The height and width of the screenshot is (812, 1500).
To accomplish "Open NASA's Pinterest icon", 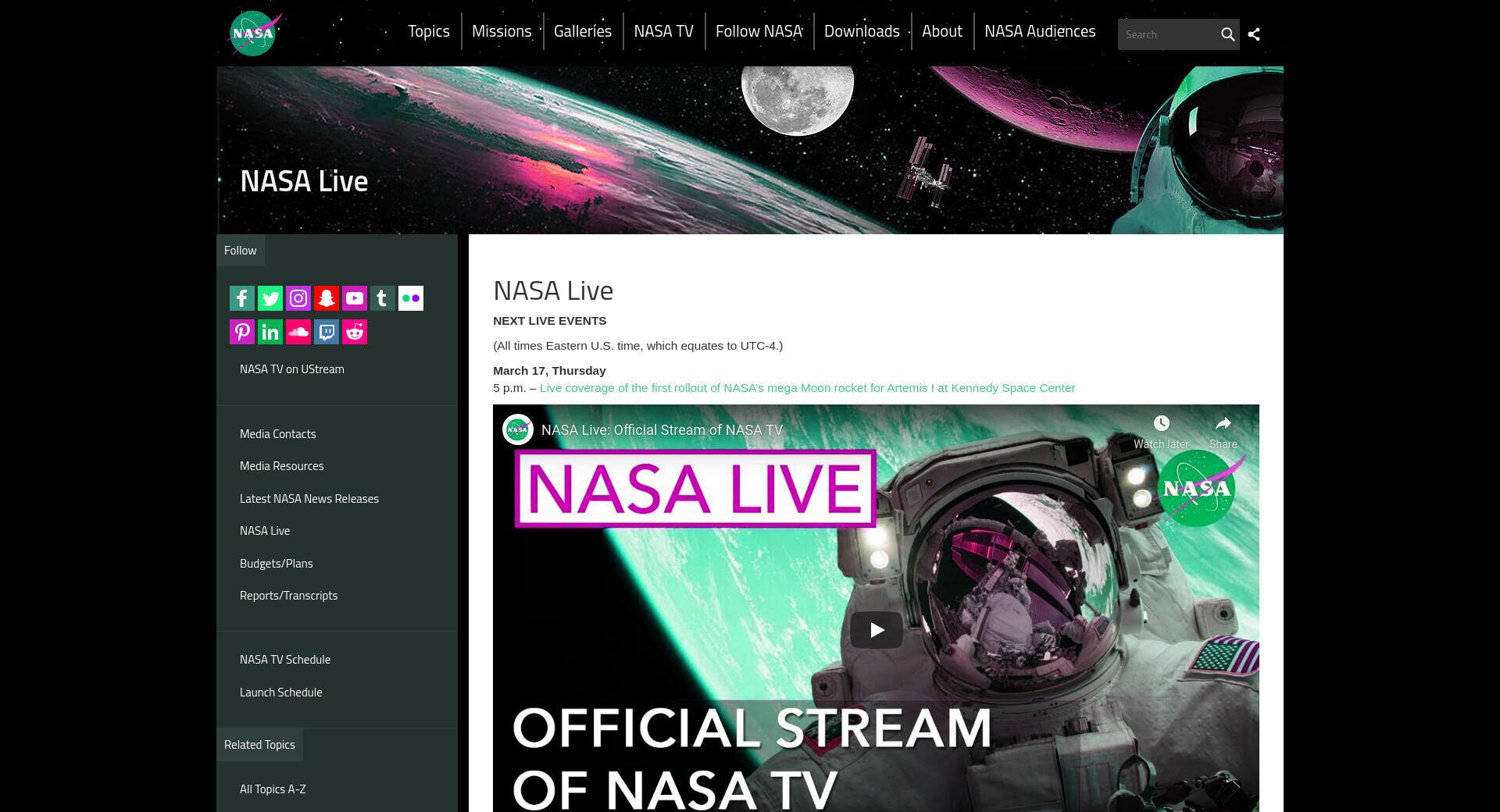I will point(242,332).
